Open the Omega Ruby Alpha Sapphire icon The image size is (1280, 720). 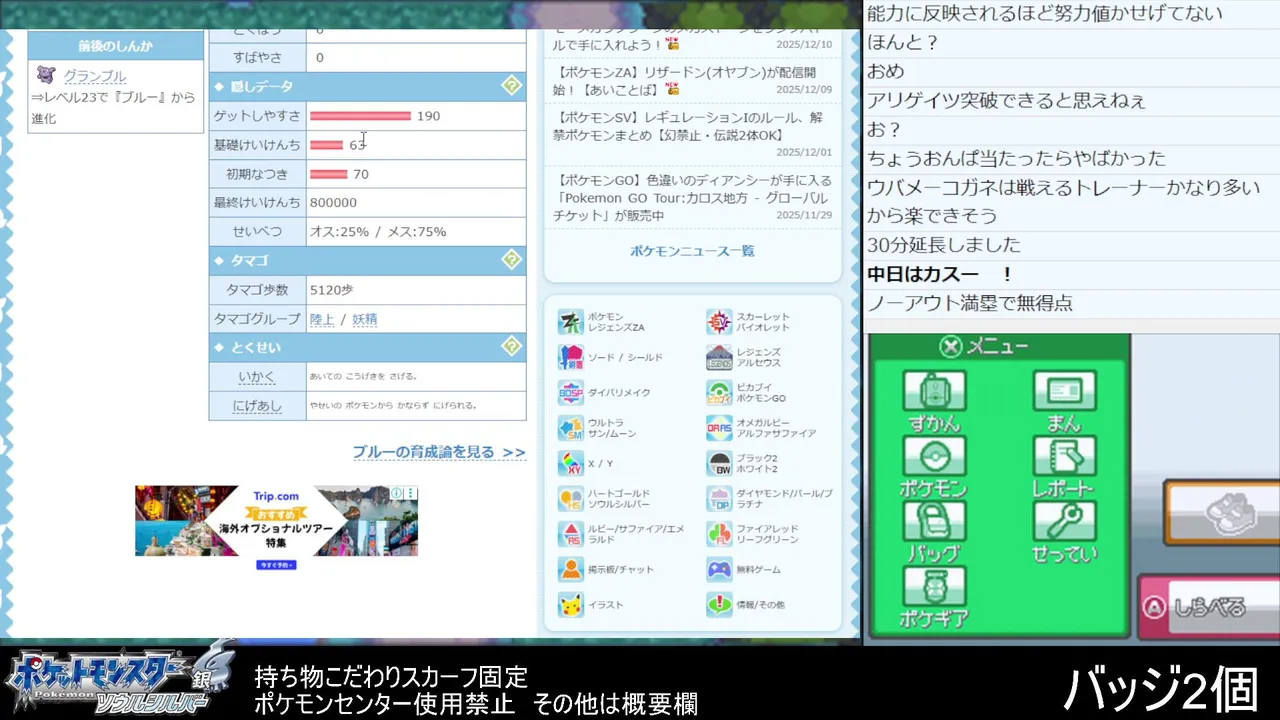point(719,428)
